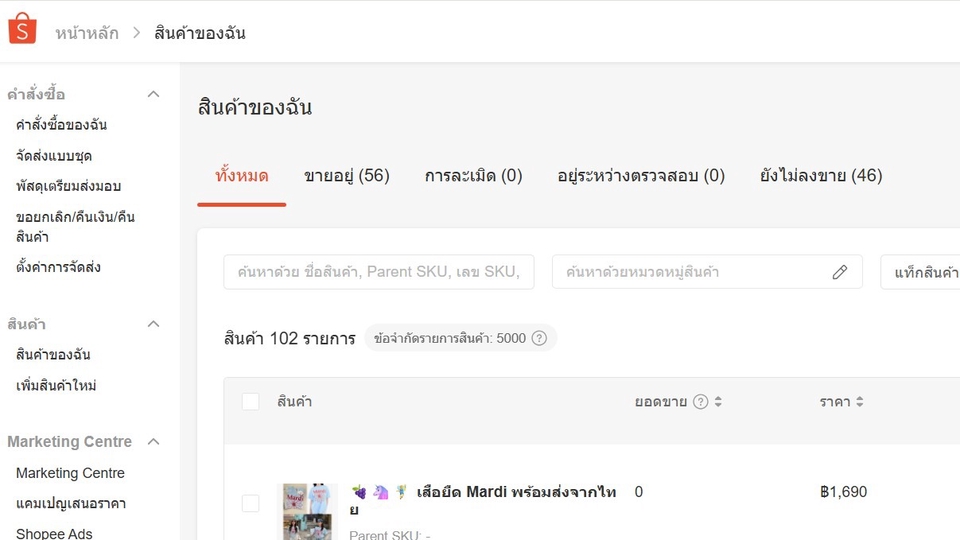Click the sales column help icon

click(701, 402)
